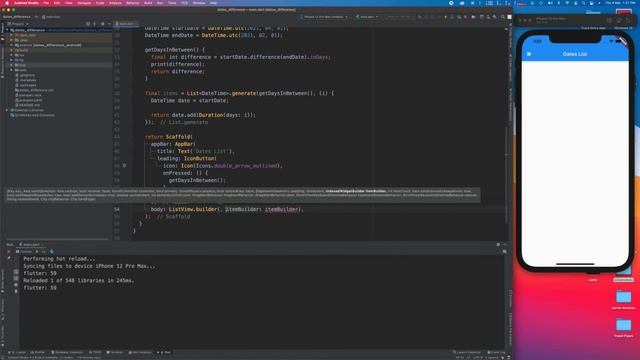Open the Apple menu
Viewport: 640px width, 360px height.
point(7,3)
